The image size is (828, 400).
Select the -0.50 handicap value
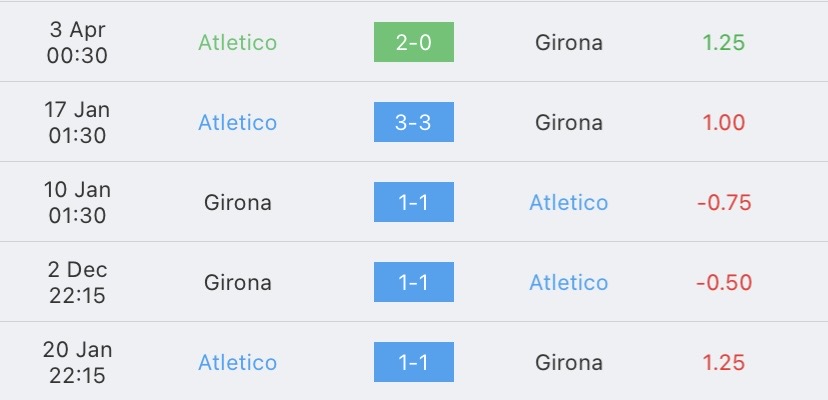[x=724, y=282]
